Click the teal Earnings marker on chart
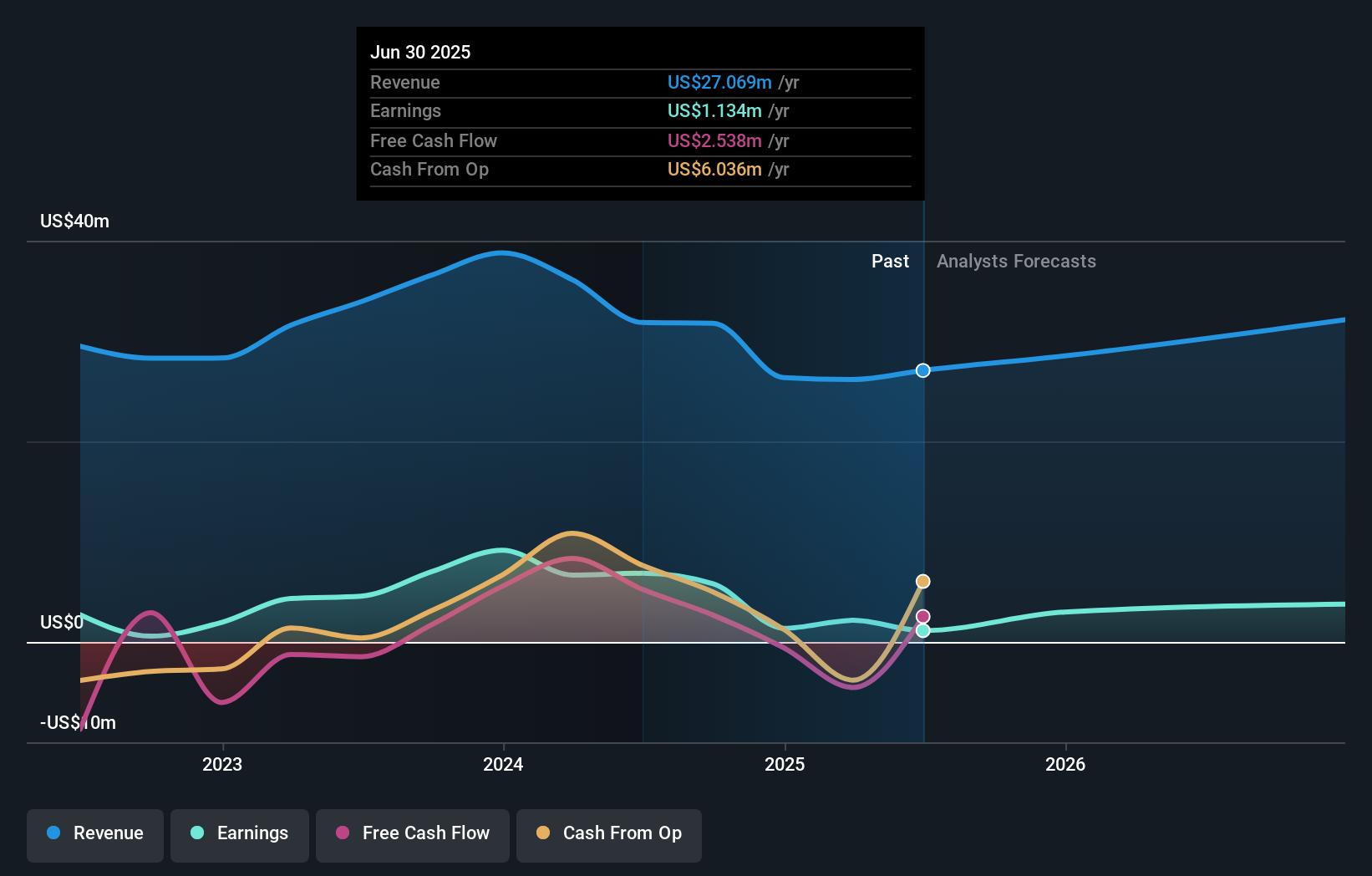Viewport: 1372px width, 876px height. [x=922, y=631]
